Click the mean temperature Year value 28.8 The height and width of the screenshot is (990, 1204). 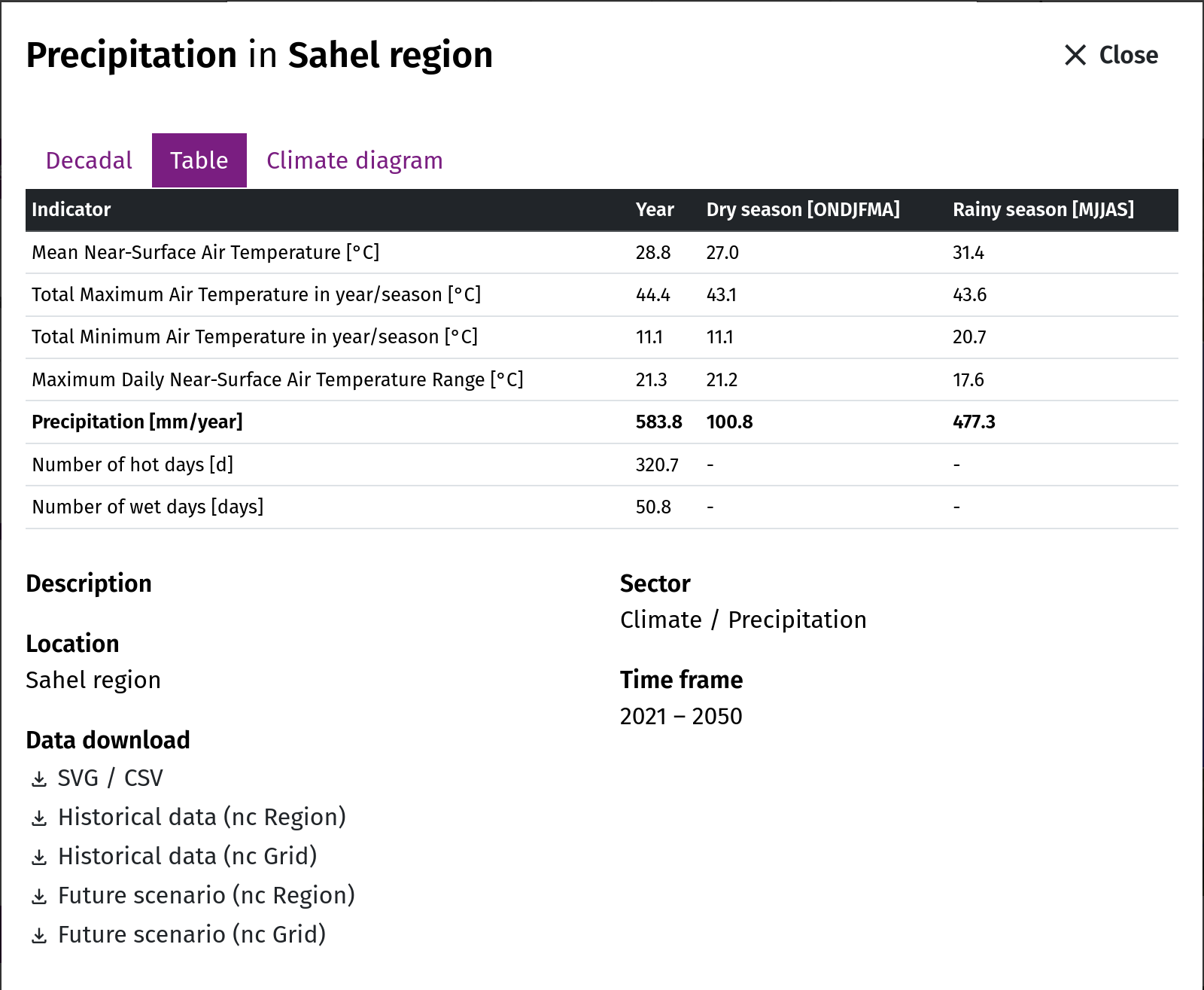click(x=653, y=252)
